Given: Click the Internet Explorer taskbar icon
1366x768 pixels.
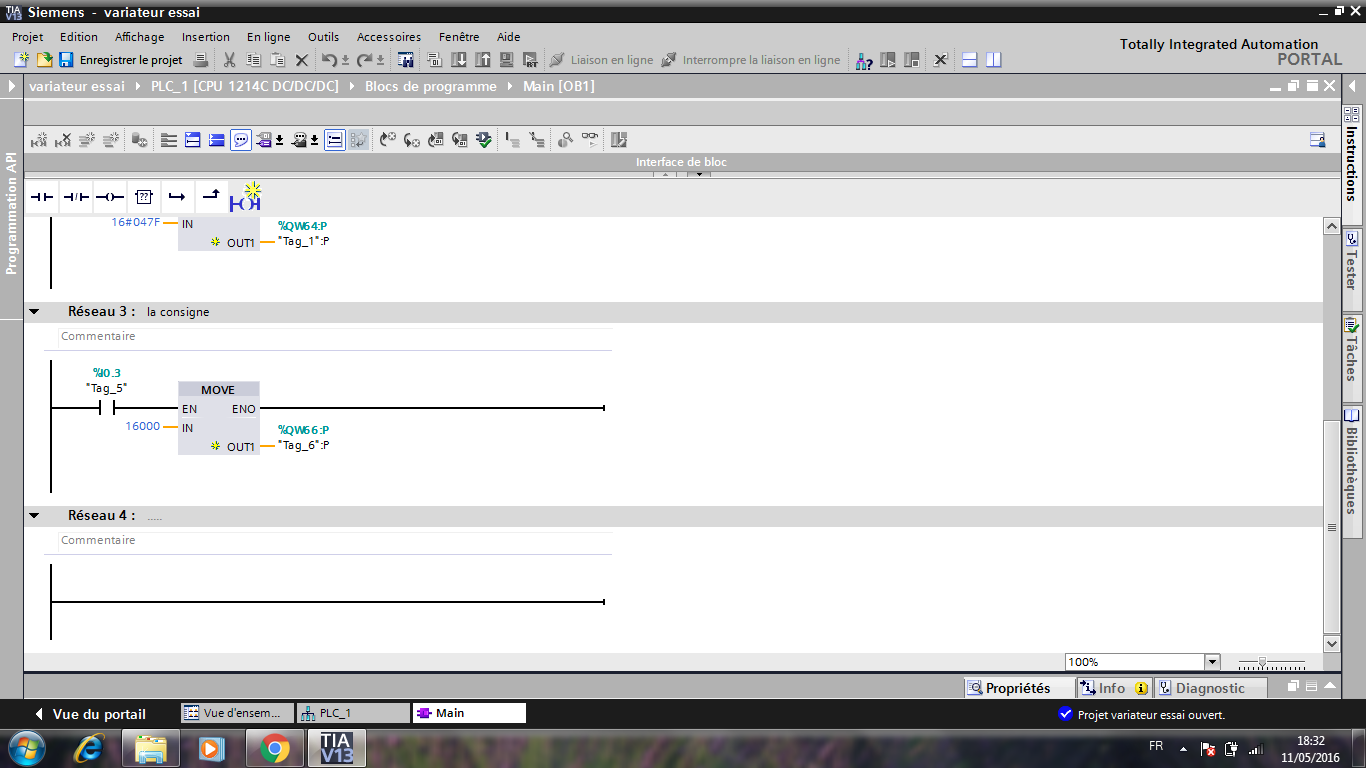Looking at the screenshot, I should [x=90, y=747].
